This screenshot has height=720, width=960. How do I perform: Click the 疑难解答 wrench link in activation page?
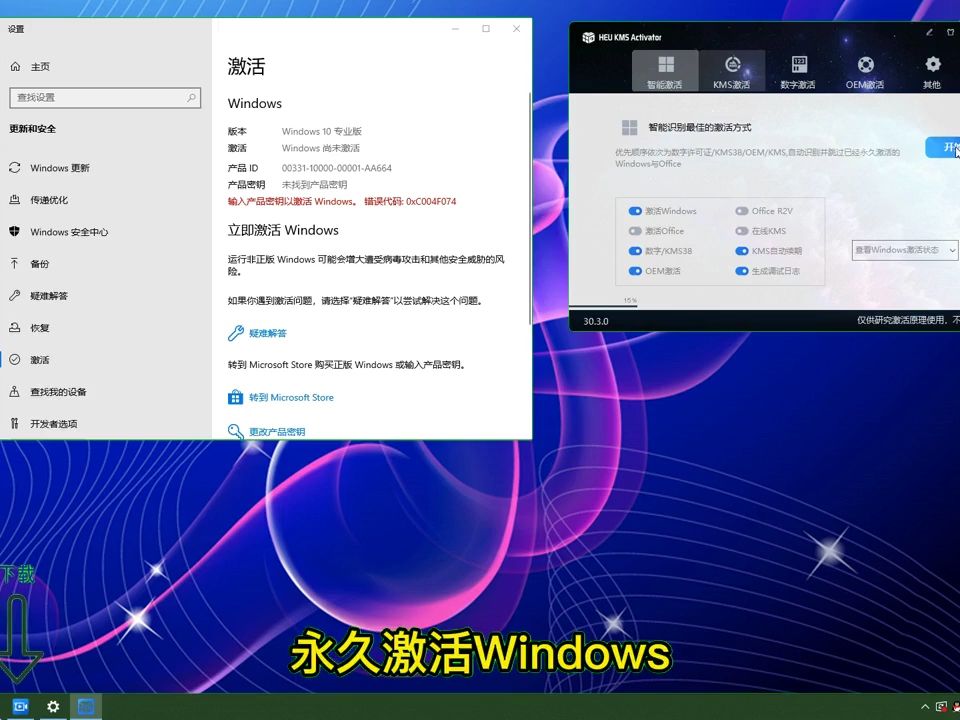(x=268, y=333)
